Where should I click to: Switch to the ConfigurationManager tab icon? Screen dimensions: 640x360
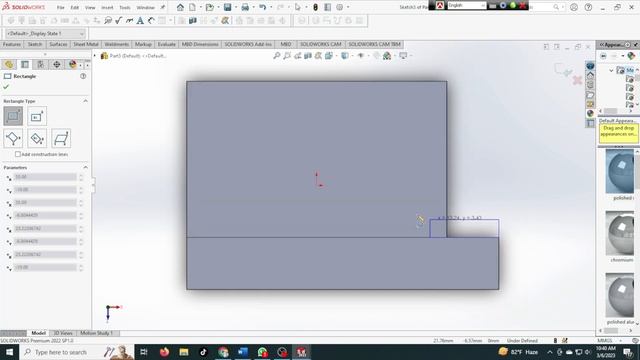tap(41, 64)
